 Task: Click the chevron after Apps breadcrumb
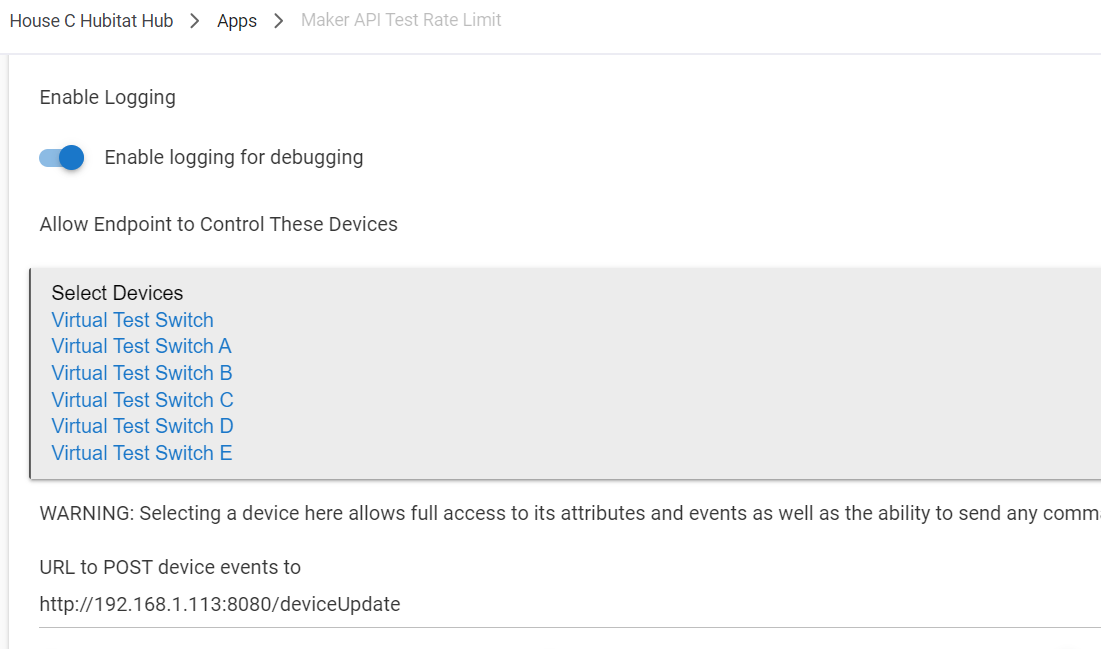tap(278, 21)
